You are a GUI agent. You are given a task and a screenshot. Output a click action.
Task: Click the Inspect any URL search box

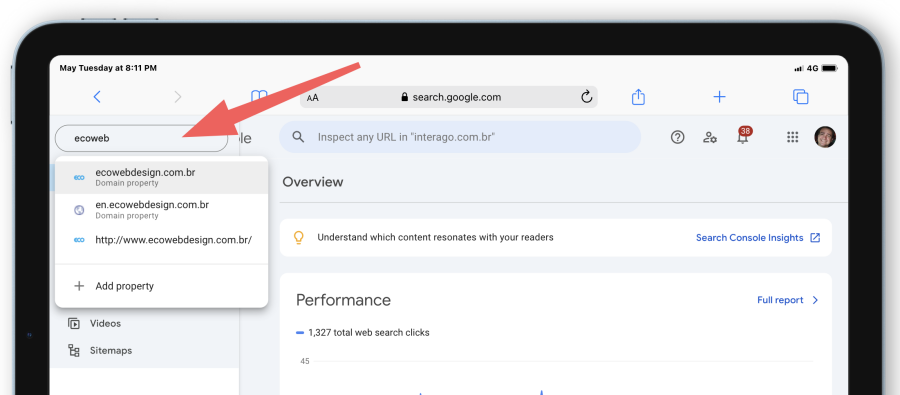pyautogui.click(x=460, y=137)
